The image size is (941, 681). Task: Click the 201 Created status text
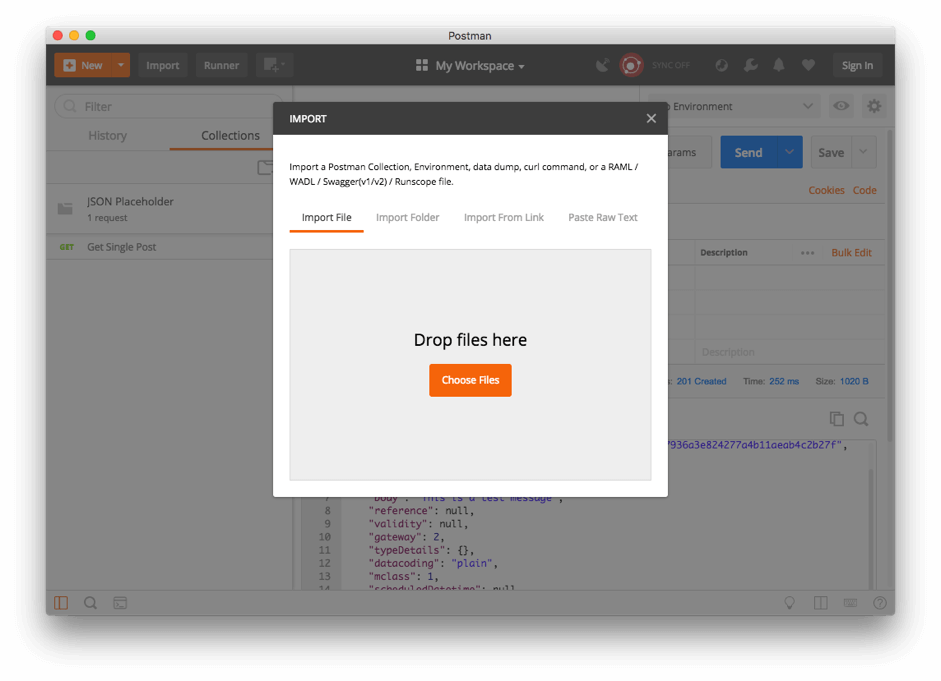pos(702,381)
